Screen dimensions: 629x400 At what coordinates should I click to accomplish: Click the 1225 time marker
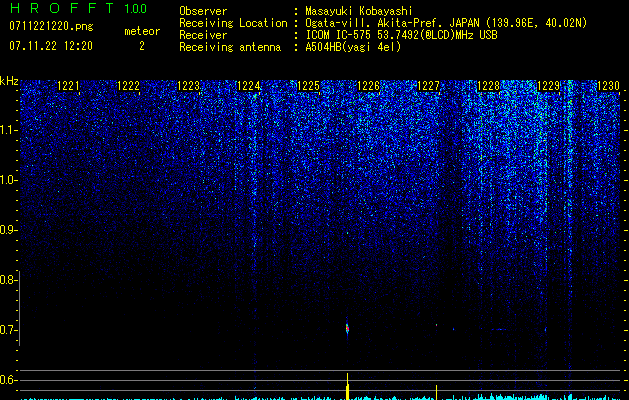coord(308,85)
